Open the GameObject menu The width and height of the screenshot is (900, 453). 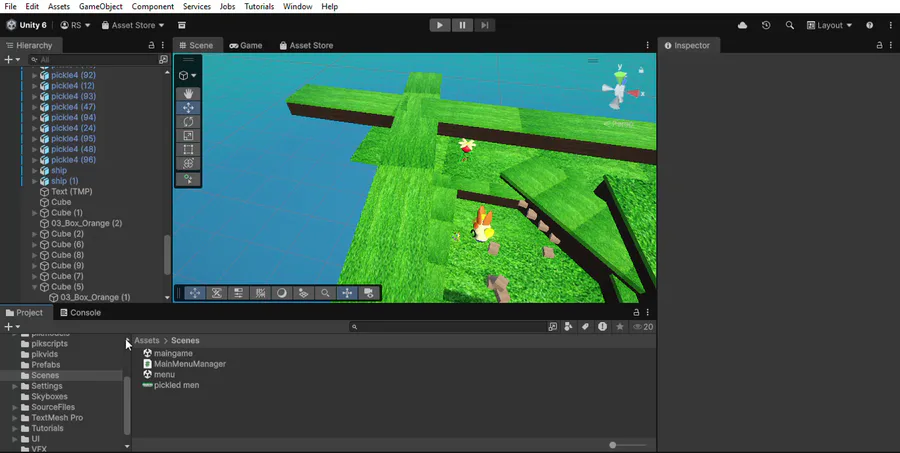coord(100,6)
